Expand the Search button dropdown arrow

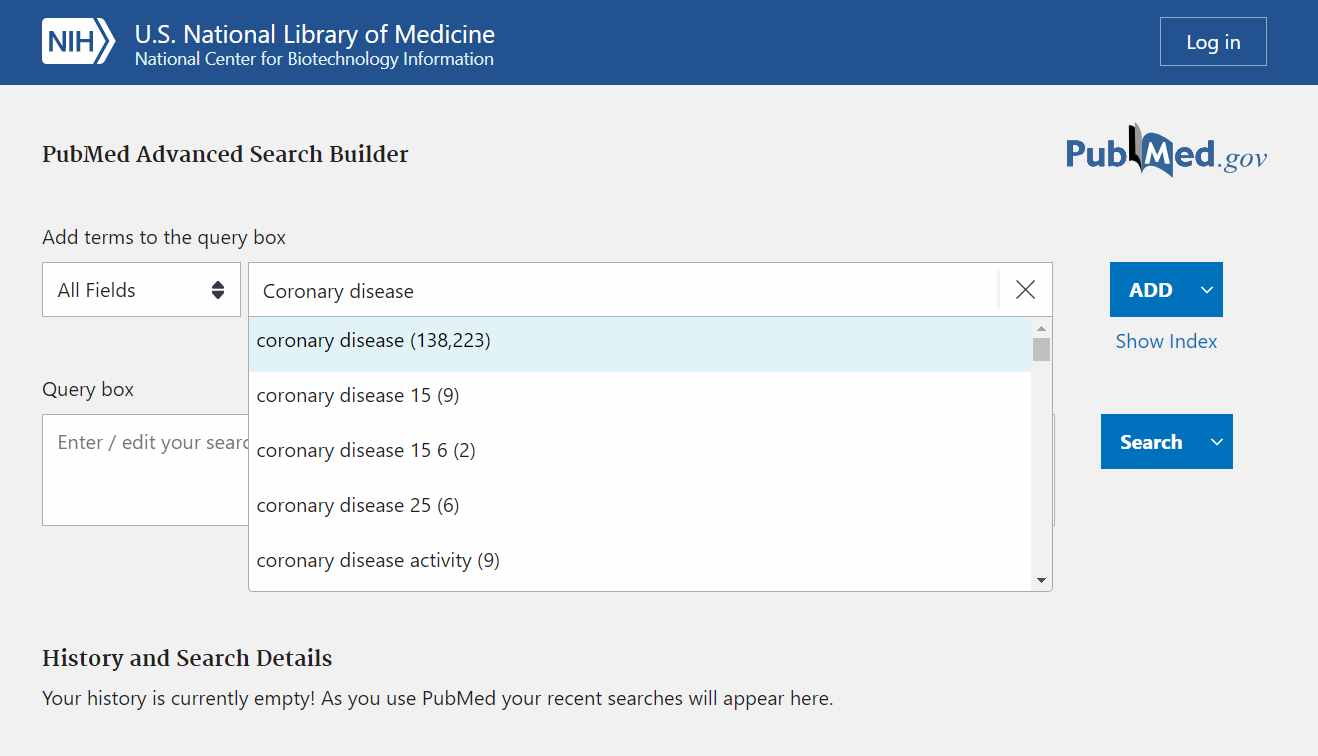pos(1217,442)
